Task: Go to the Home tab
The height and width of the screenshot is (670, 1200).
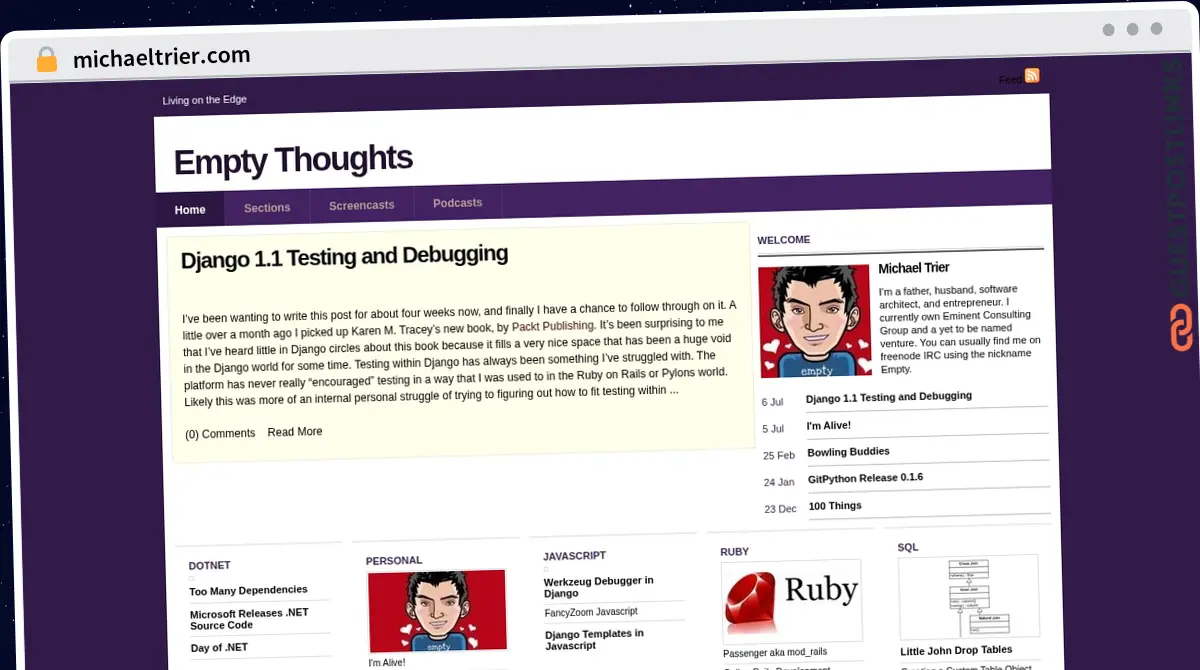Action: (190, 210)
